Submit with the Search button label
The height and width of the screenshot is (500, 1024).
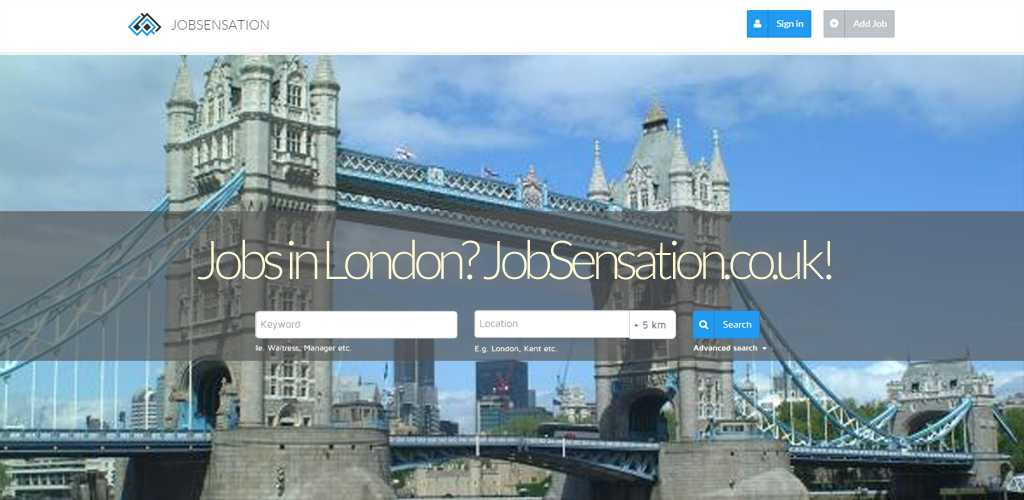(x=737, y=324)
